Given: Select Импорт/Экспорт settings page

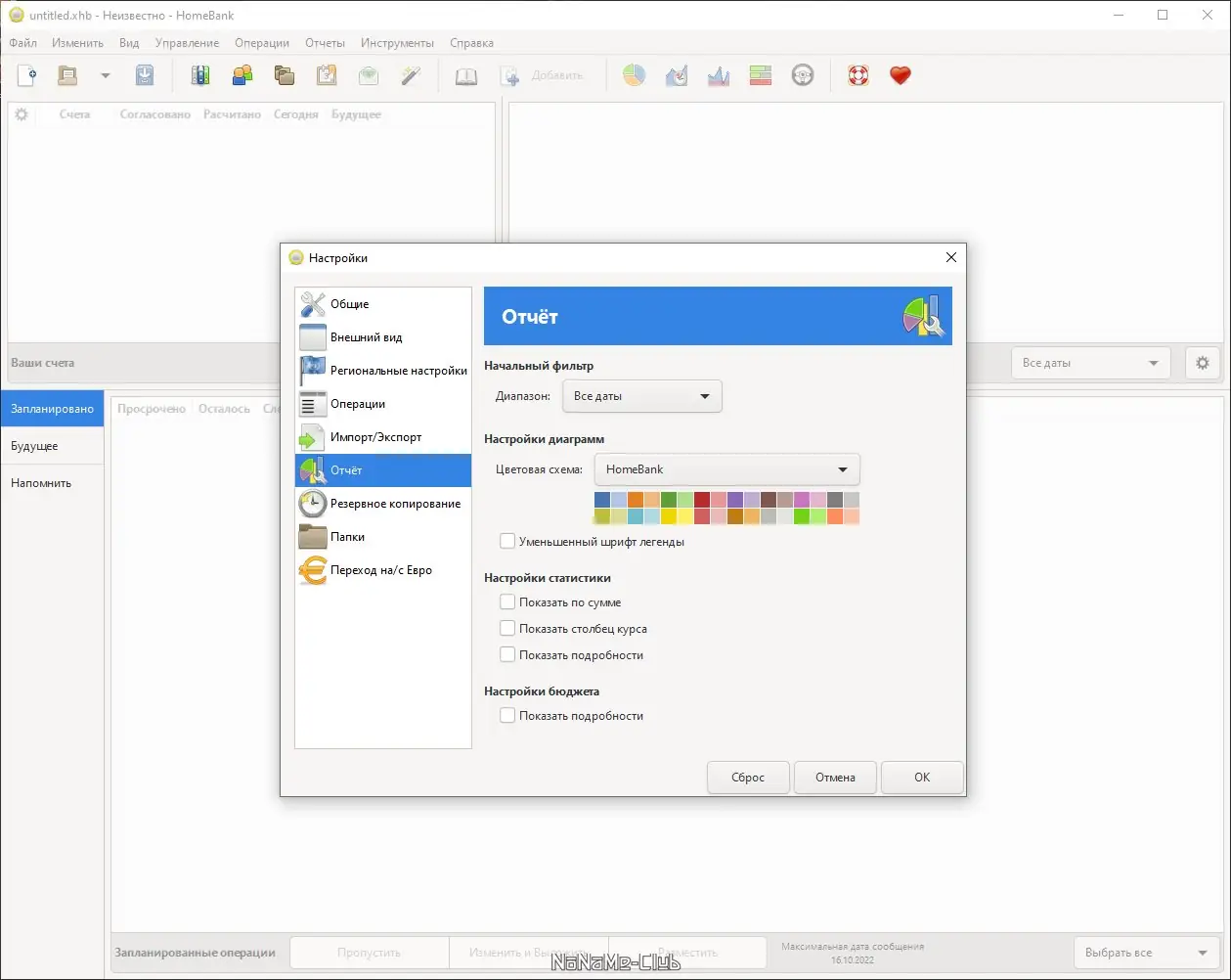Looking at the screenshot, I should (x=383, y=437).
